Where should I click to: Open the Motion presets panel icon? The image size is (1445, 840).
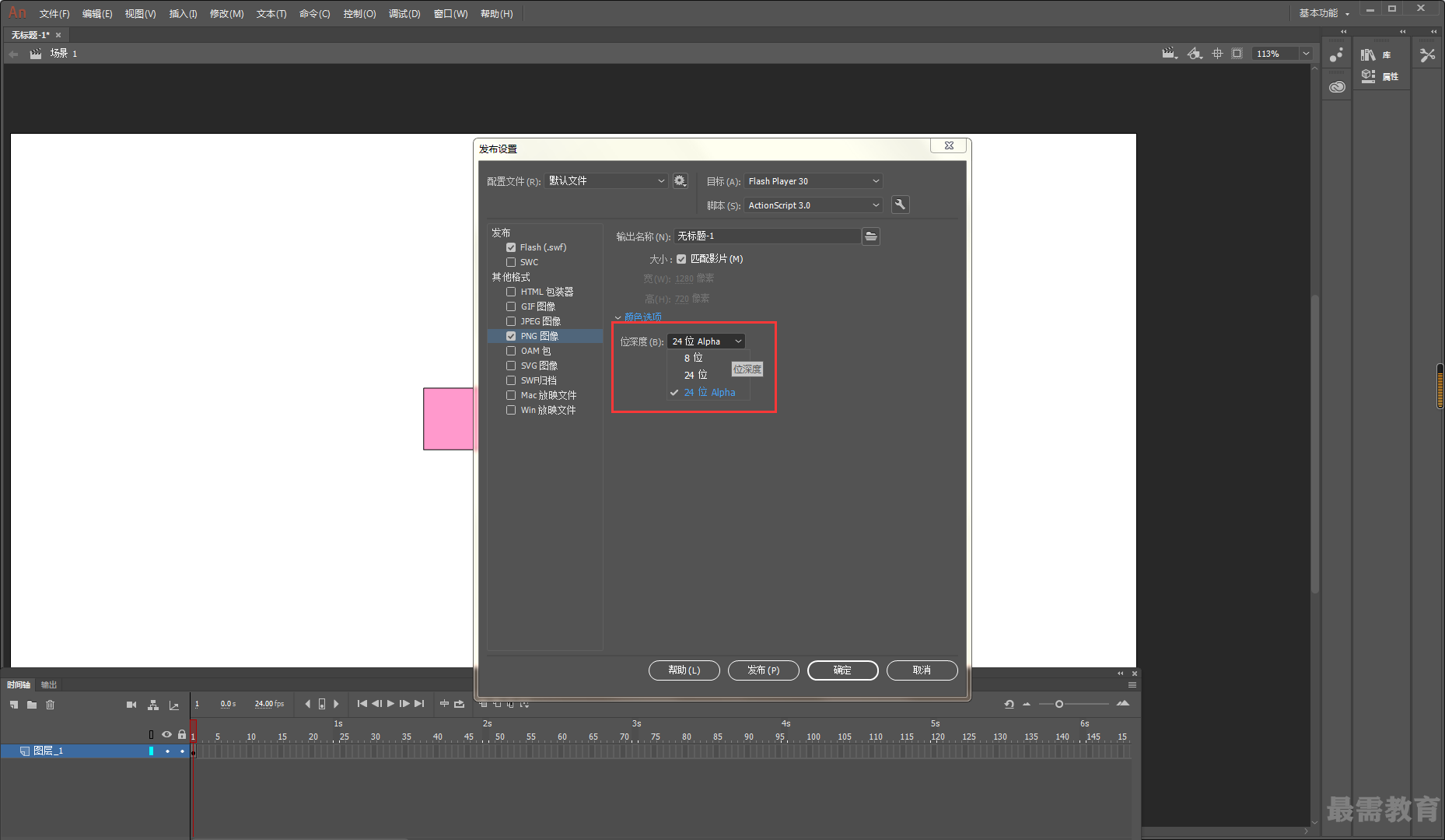coord(1337,55)
